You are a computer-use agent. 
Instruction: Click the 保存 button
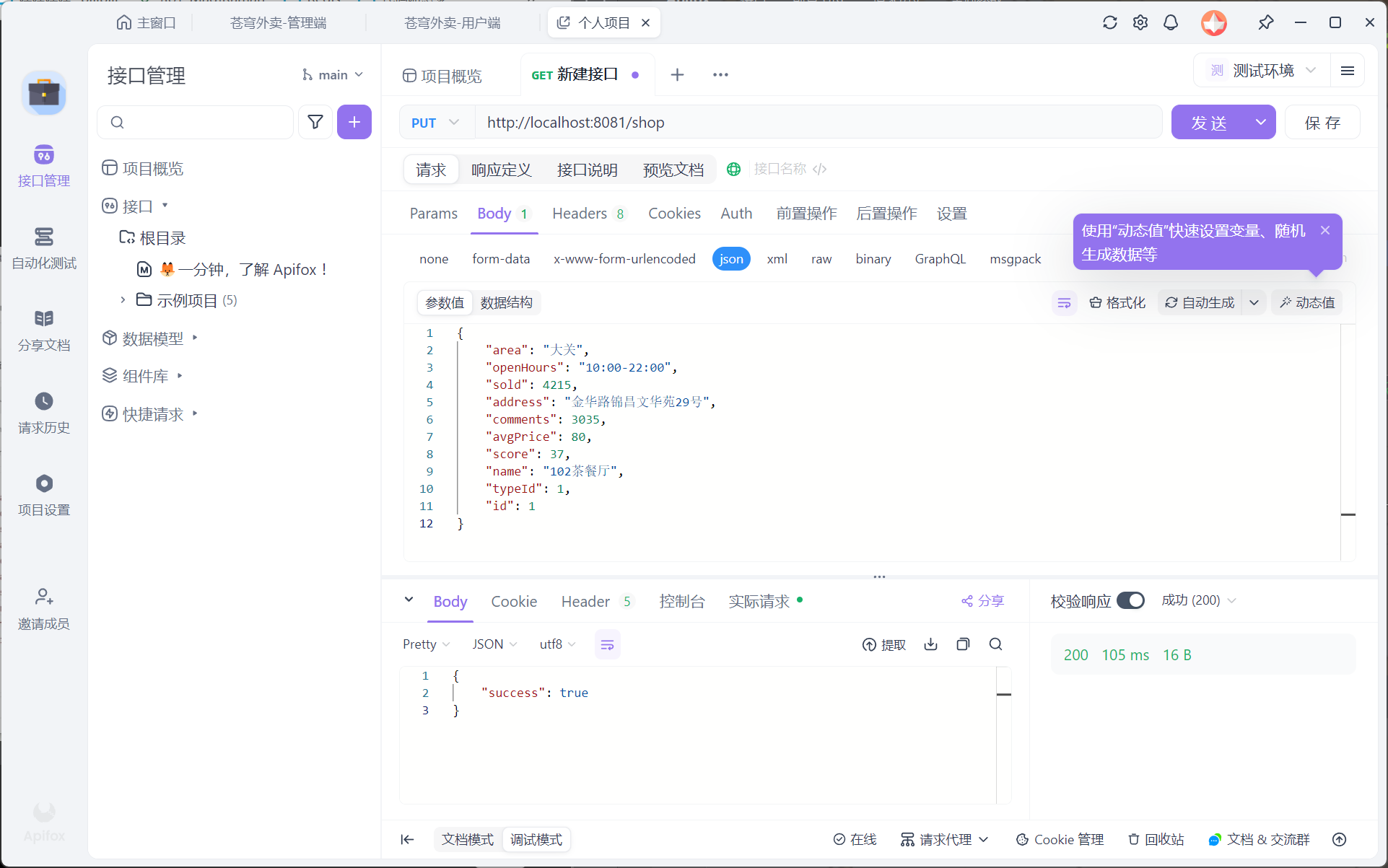(1322, 123)
